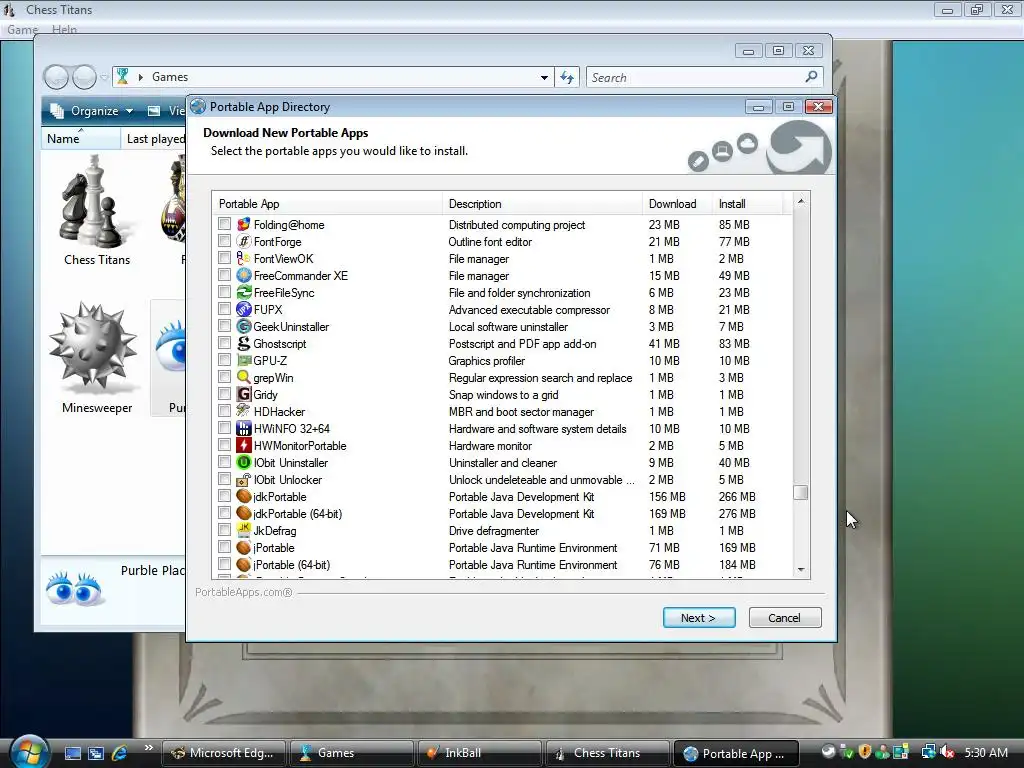Screen dimensions: 1024x768
Task: Click the app list scroll up arrow
Action: point(801,201)
